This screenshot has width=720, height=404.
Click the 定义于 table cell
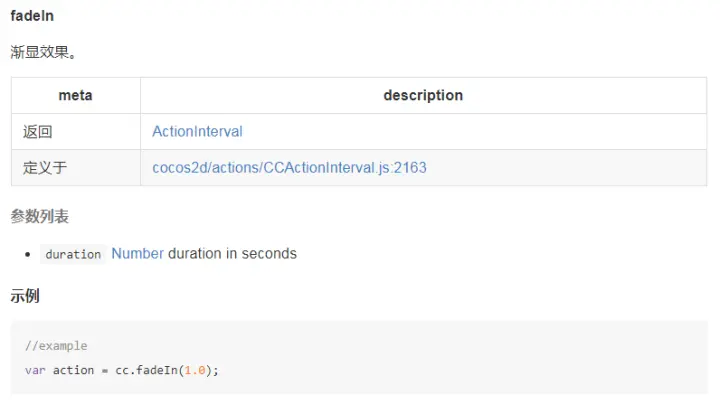tap(76, 168)
